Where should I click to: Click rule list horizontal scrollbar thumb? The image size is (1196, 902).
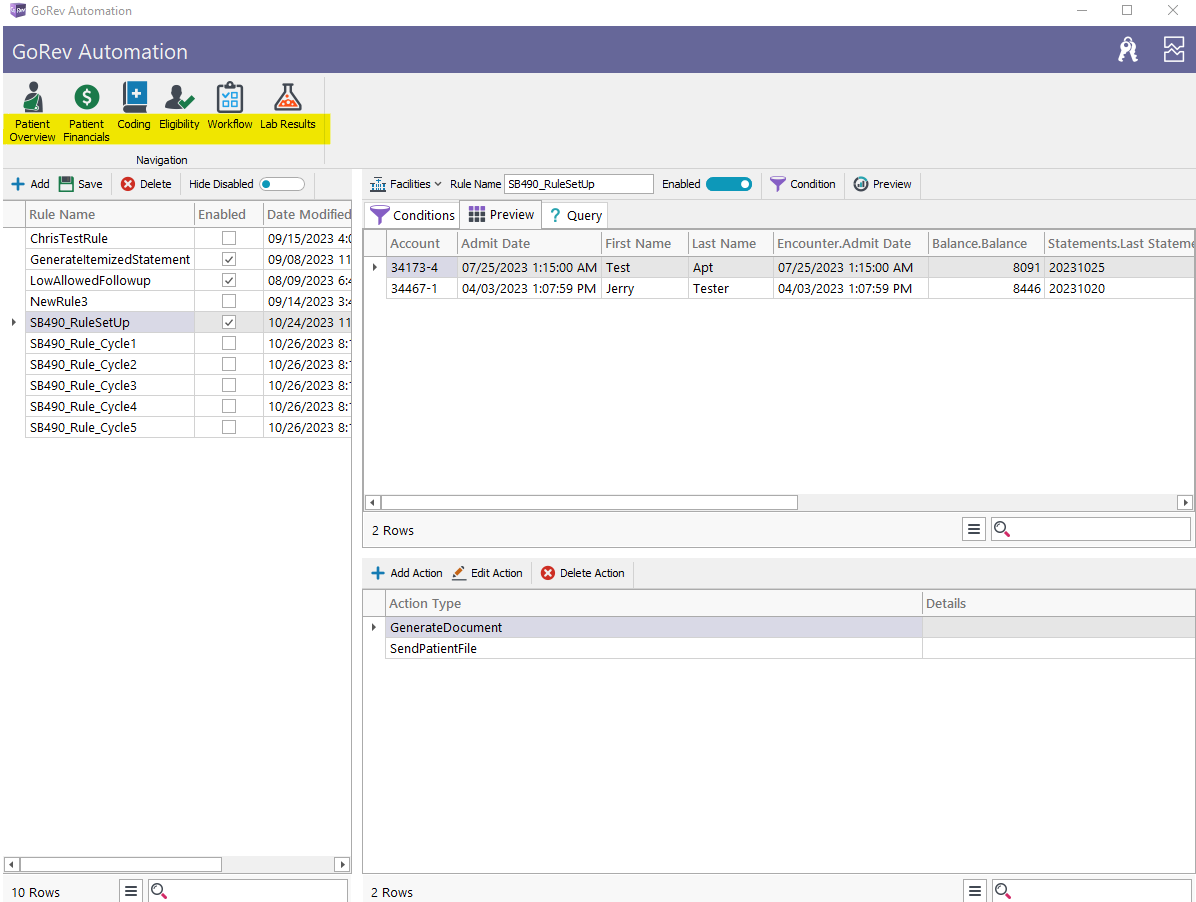click(121, 864)
